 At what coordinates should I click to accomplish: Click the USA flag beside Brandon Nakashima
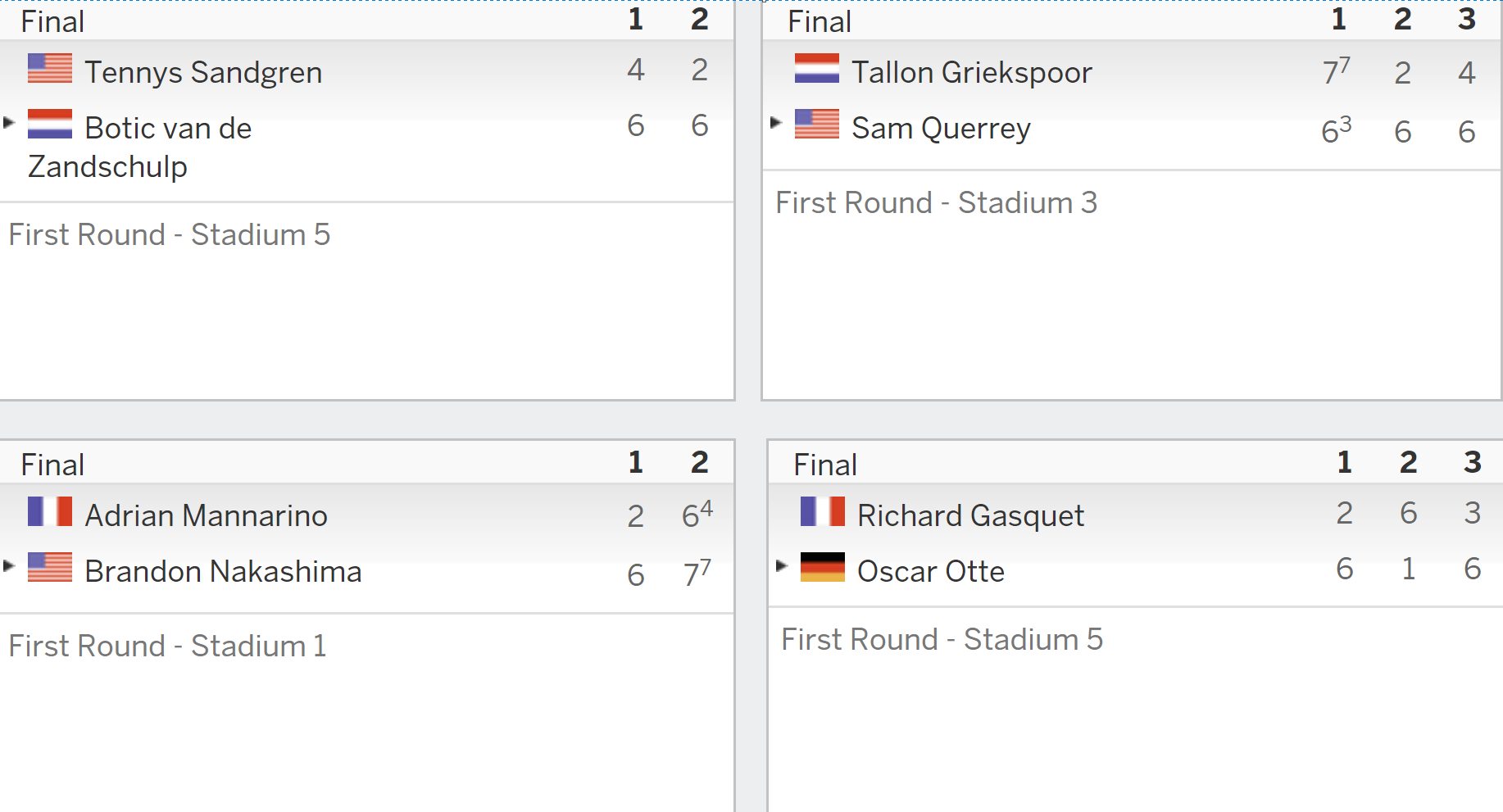[50, 567]
